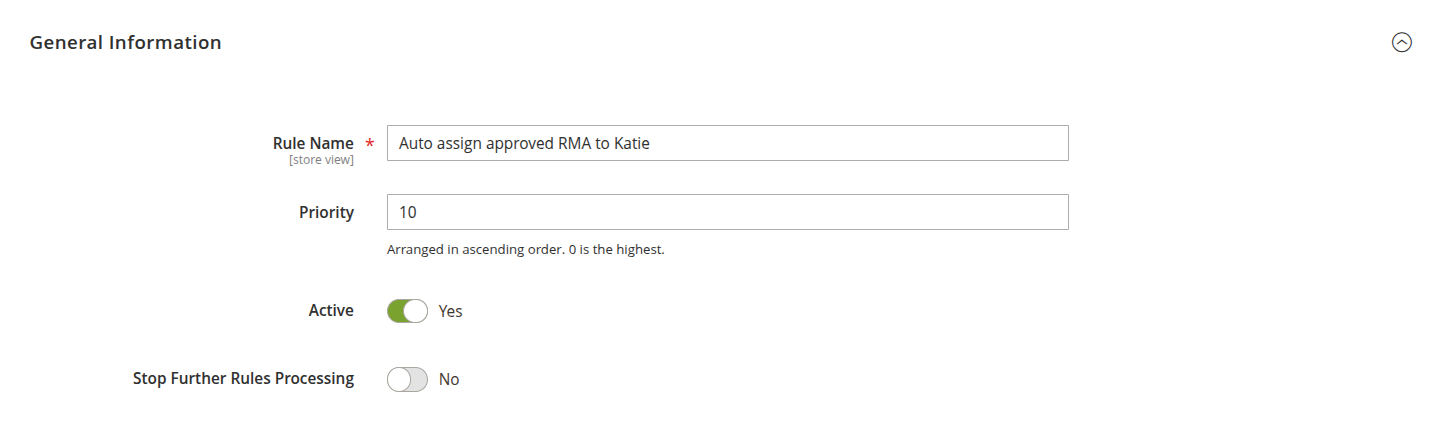The image size is (1443, 427).
Task: Click the Priority field label
Action: click(326, 212)
